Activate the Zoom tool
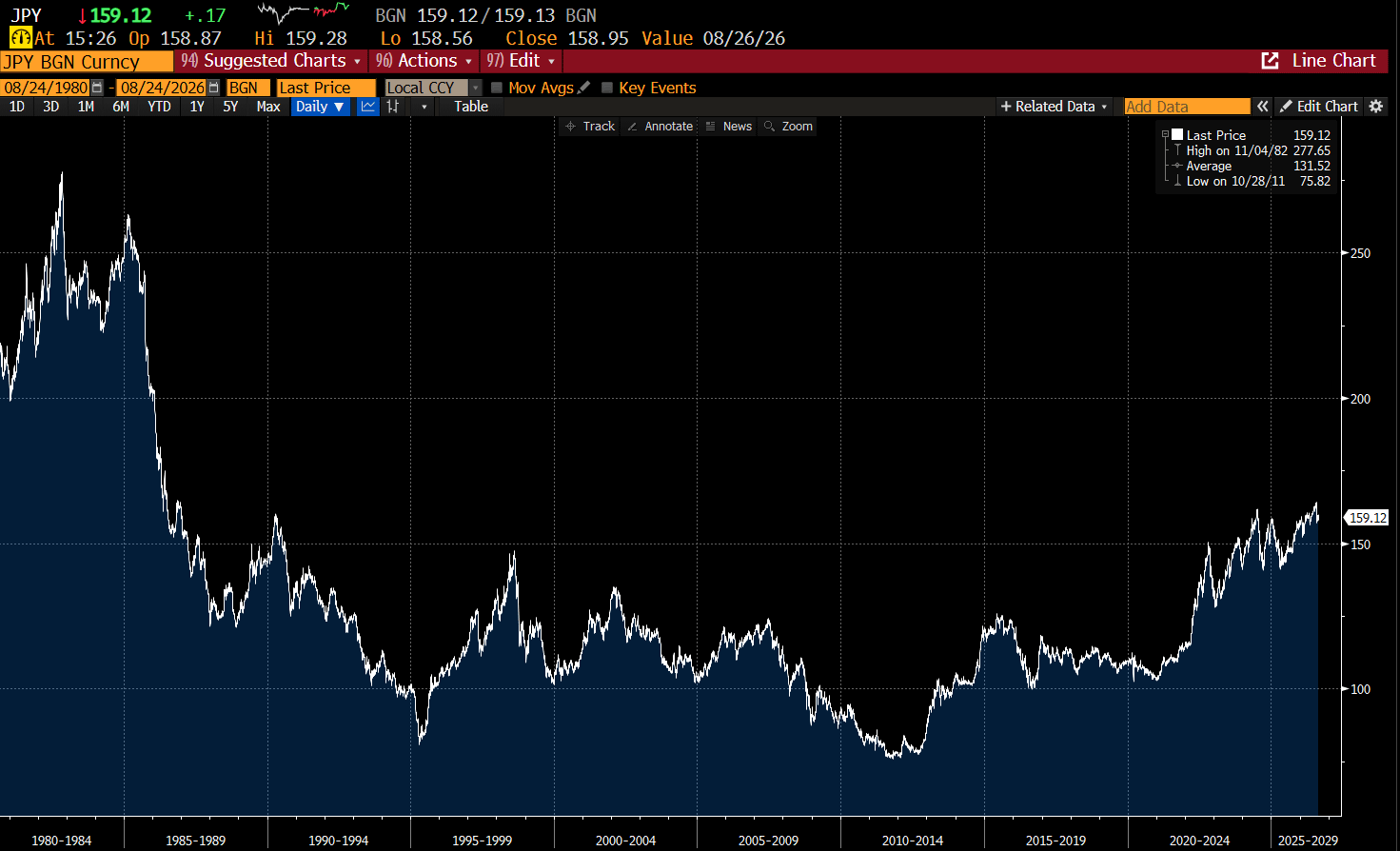 click(788, 127)
